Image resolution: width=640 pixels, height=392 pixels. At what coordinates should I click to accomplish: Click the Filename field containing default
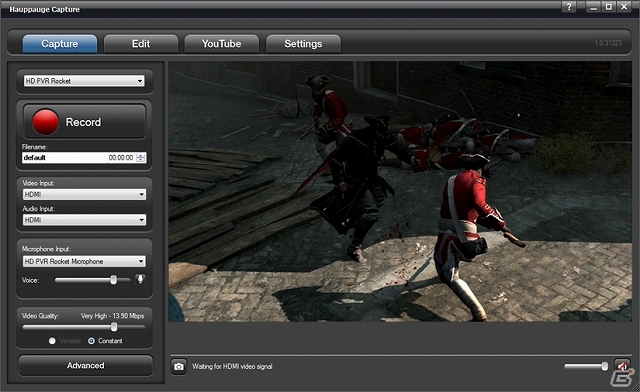(x=64, y=158)
